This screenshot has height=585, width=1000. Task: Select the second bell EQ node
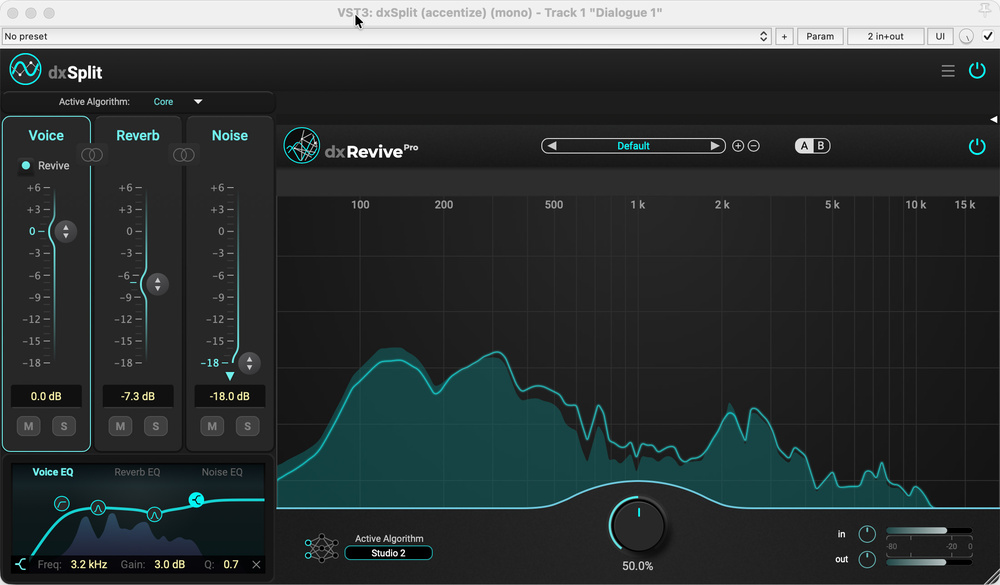[154, 514]
